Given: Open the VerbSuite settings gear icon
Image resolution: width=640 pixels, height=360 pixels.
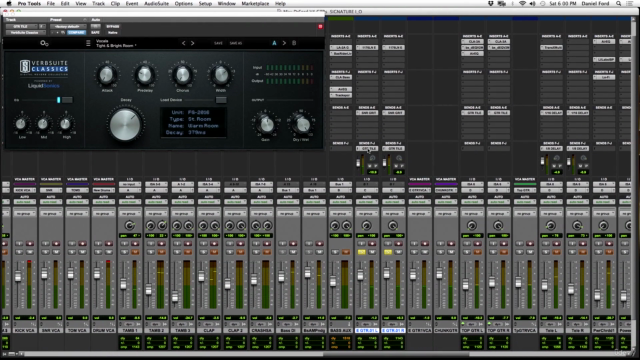Looking at the screenshot, I should pyautogui.click(x=44, y=43).
